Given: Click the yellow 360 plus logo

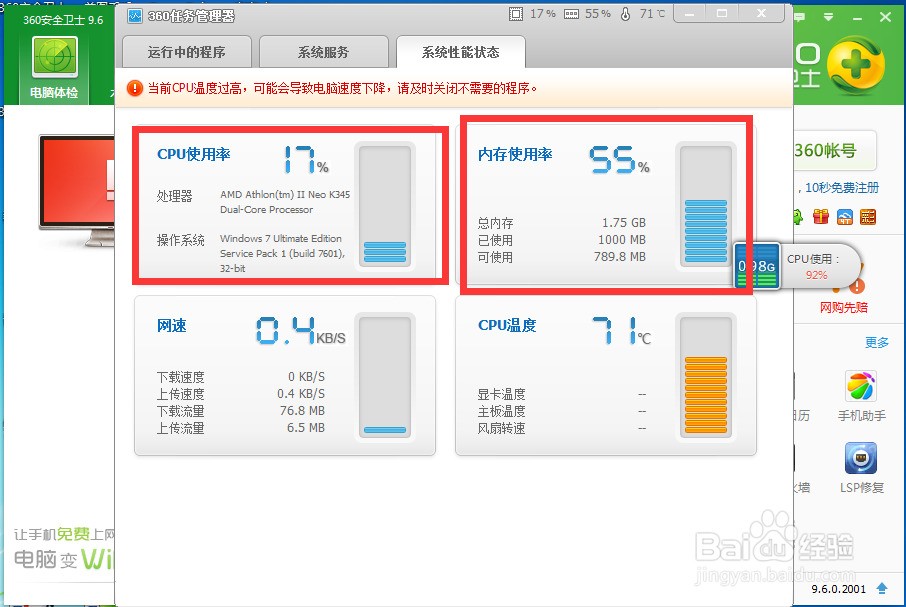Looking at the screenshot, I should (x=855, y=64).
